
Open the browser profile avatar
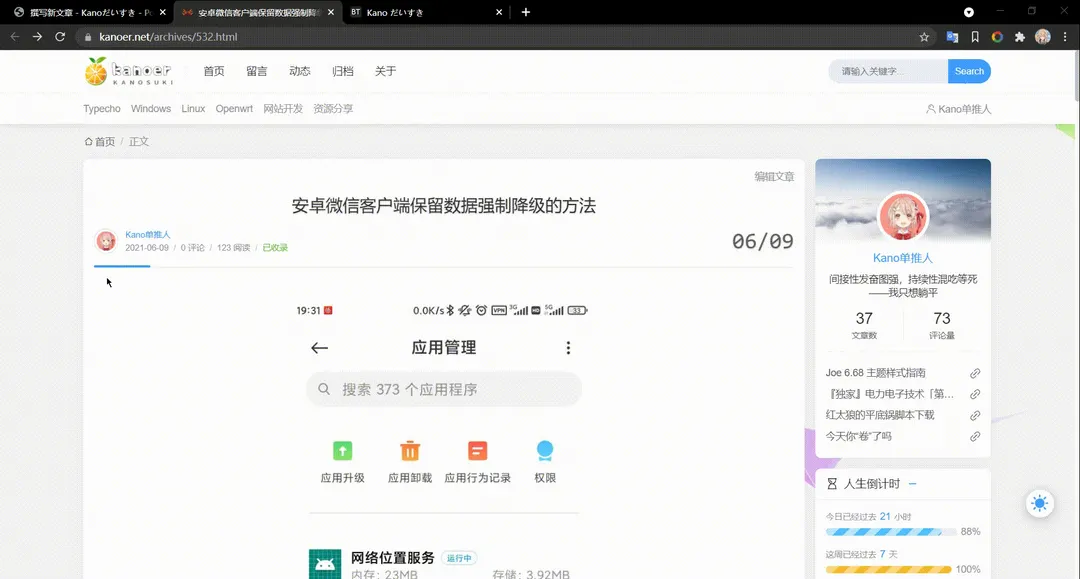(1043, 37)
